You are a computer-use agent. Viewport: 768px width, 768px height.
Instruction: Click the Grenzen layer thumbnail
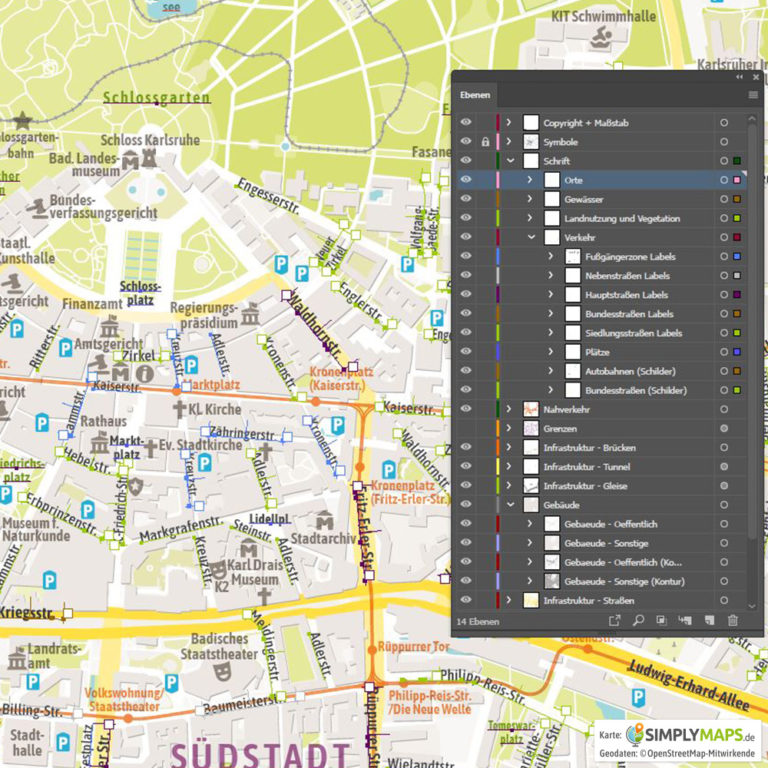click(x=531, y=429)
